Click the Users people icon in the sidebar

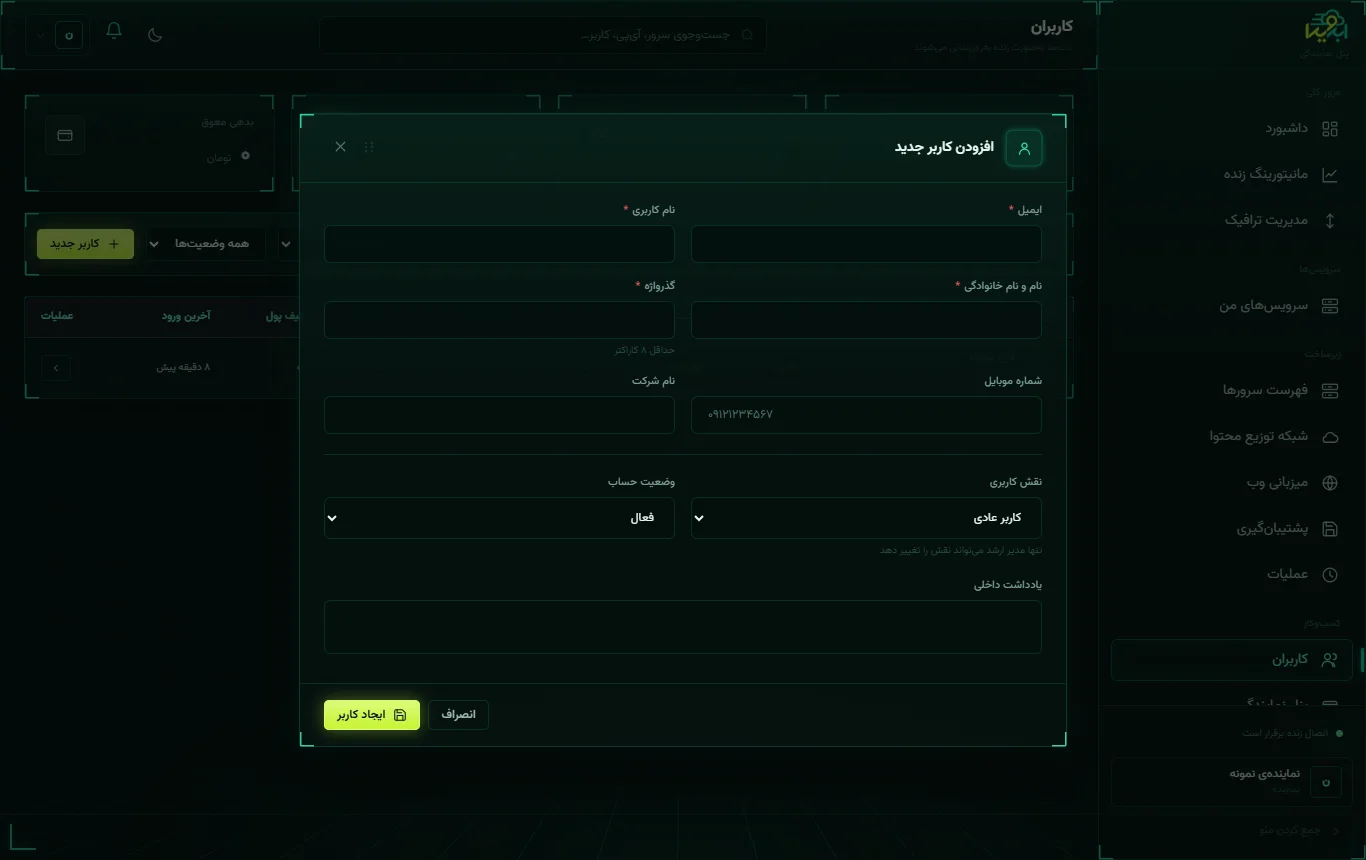pos(1330,660)
